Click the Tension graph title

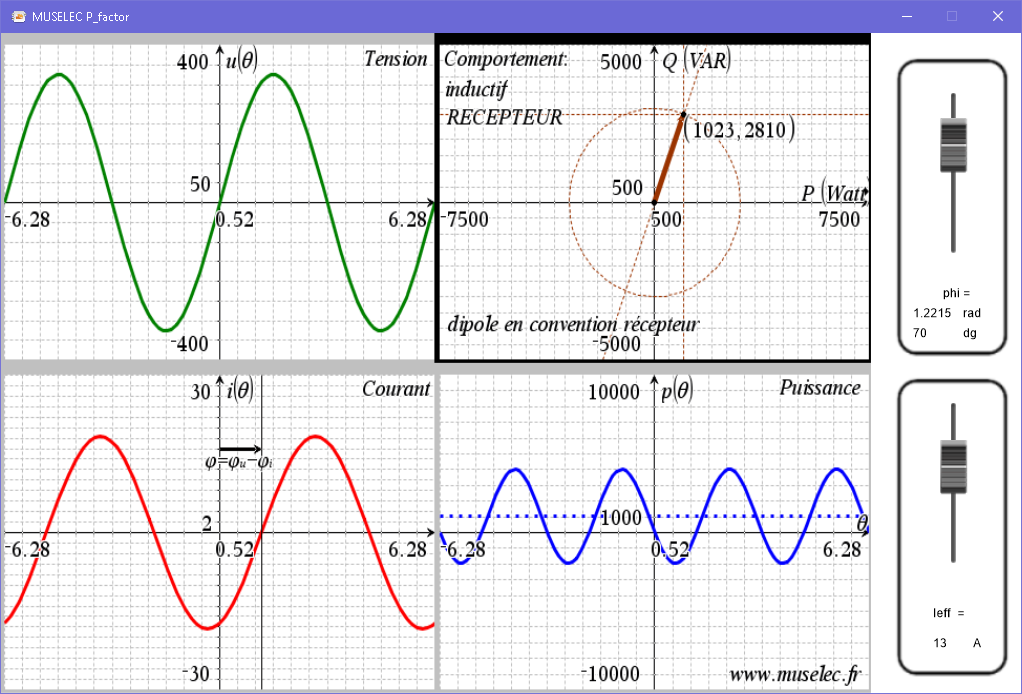point(395,59)
